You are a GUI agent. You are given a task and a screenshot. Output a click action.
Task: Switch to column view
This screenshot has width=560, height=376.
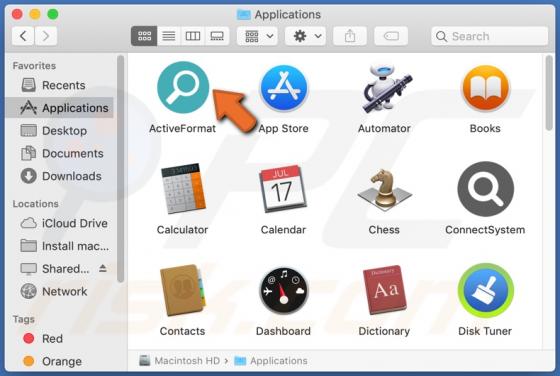pos(193,36)
